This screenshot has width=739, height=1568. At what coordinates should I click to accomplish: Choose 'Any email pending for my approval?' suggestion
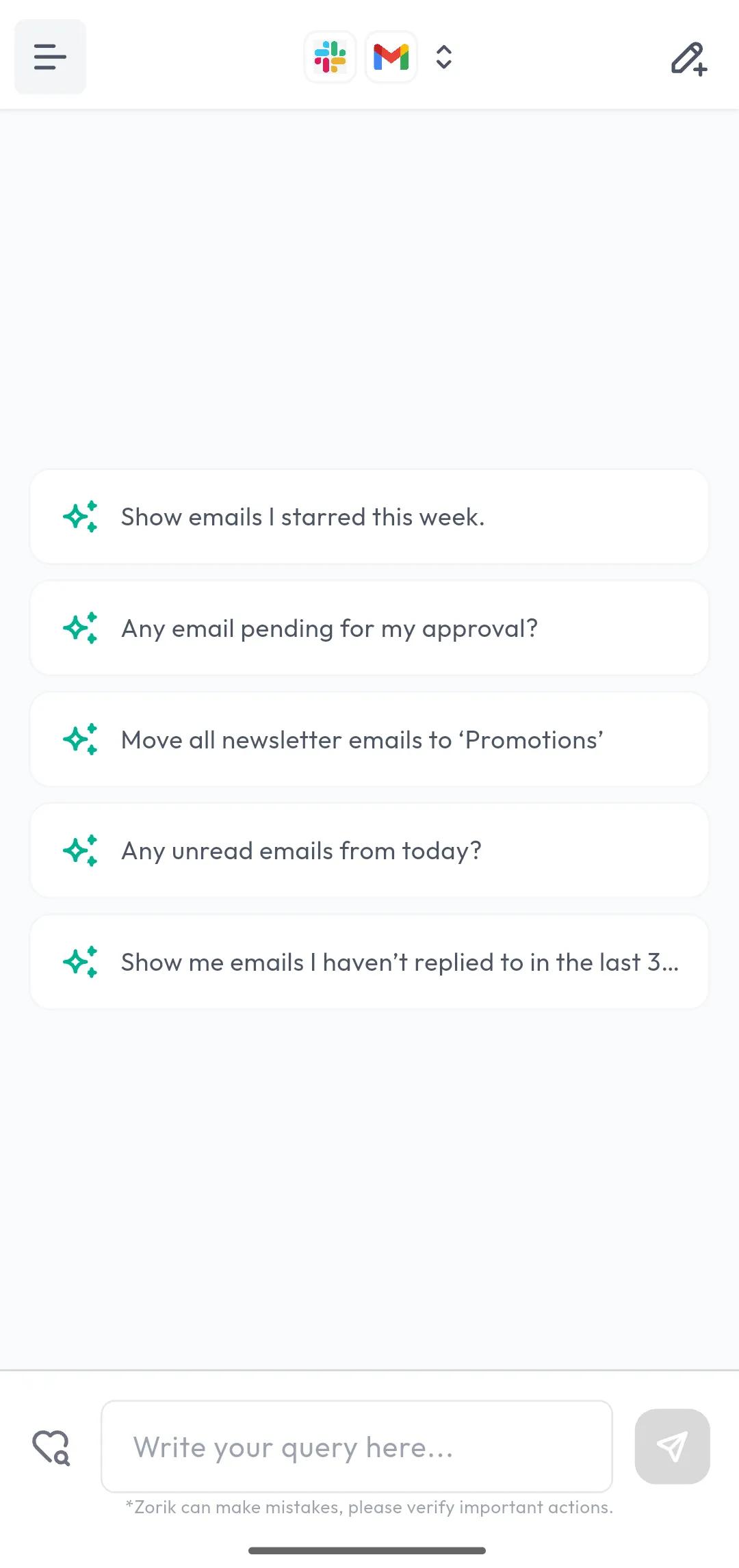369,629
